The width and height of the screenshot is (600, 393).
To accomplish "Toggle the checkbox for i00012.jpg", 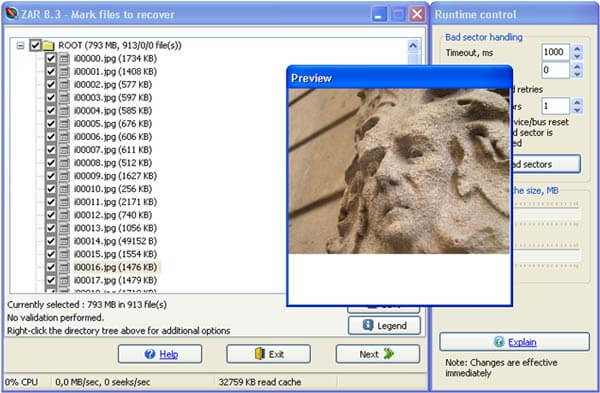I will pyautogui.click(x=51, y=215).
